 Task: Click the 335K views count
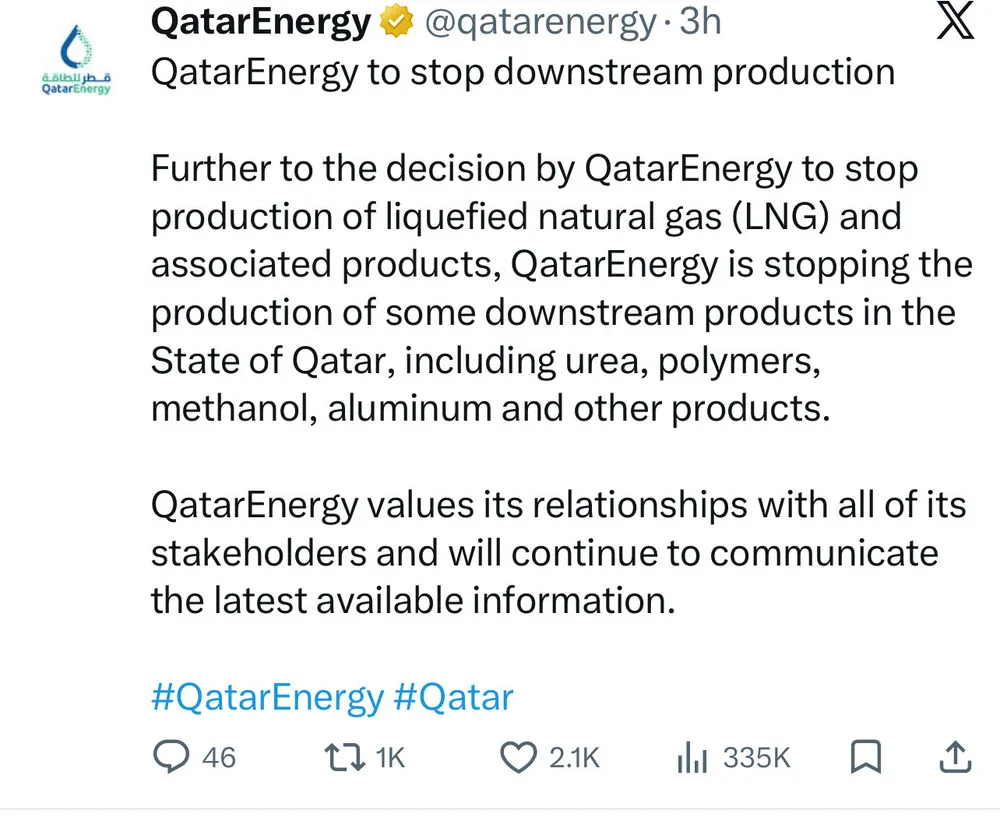coord(757,758)
